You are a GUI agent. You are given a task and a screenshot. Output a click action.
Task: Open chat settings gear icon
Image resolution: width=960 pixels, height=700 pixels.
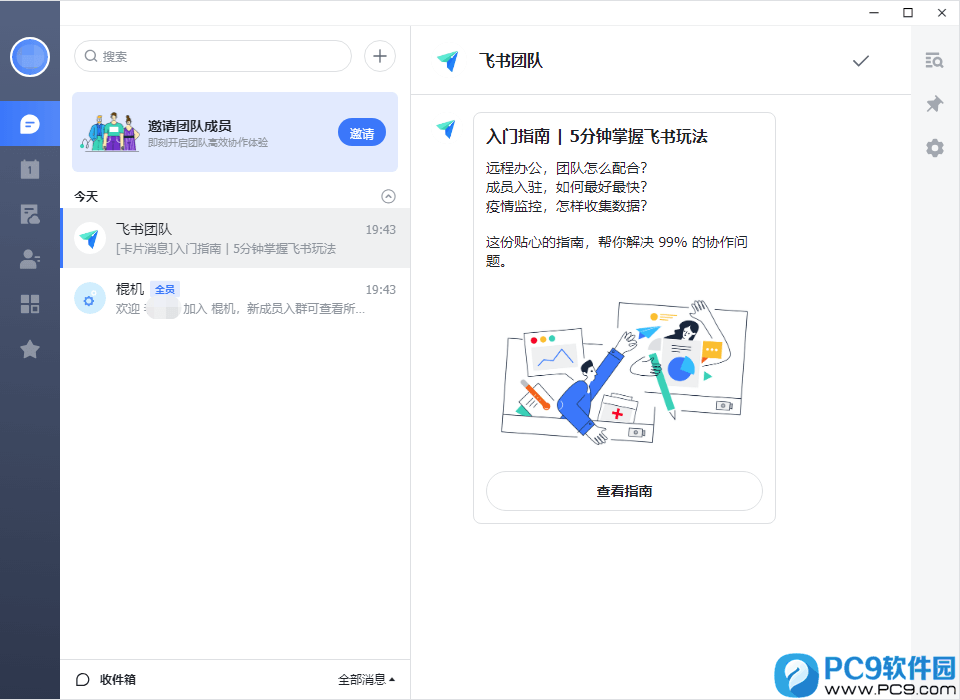point(934,148)
